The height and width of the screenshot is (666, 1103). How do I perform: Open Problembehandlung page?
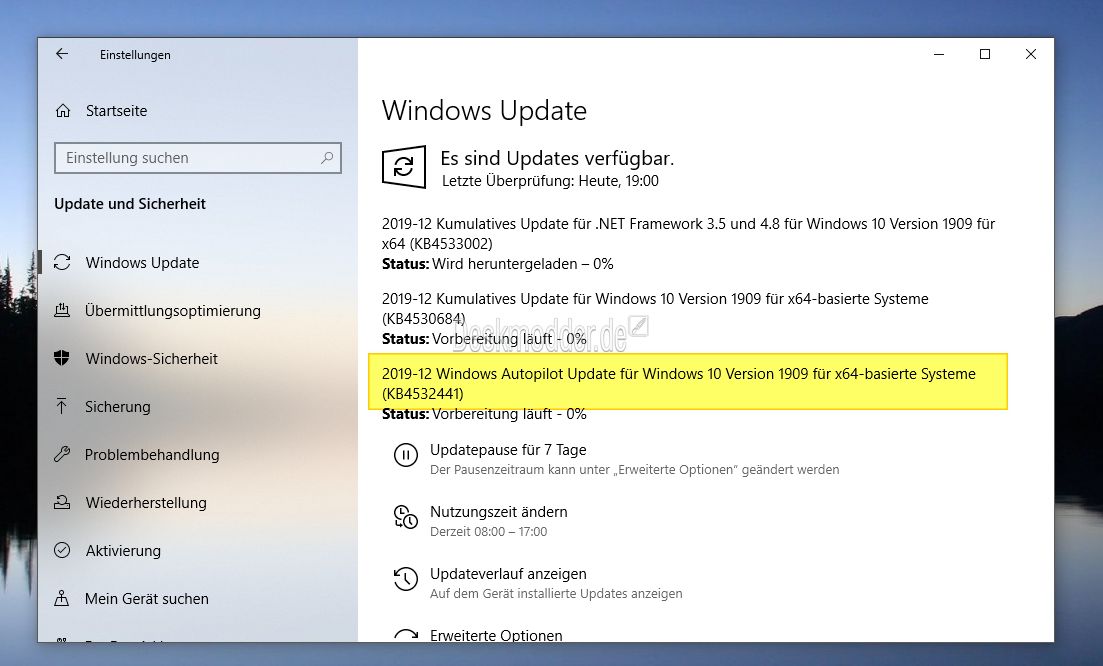click(152, 455)
